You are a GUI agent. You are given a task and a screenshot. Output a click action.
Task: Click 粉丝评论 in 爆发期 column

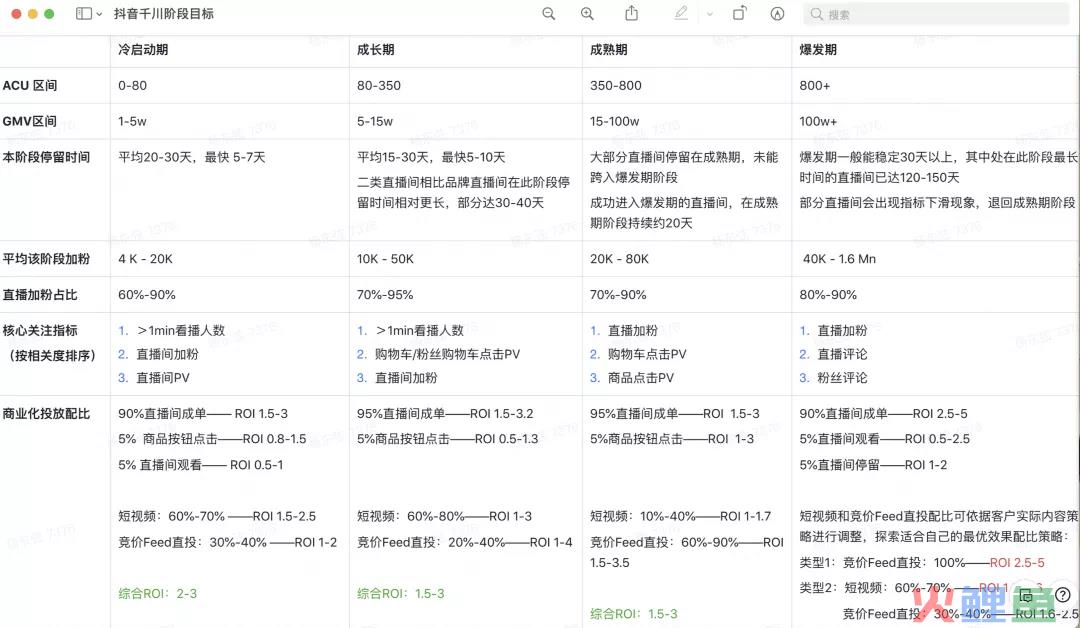tap(842, 377)
